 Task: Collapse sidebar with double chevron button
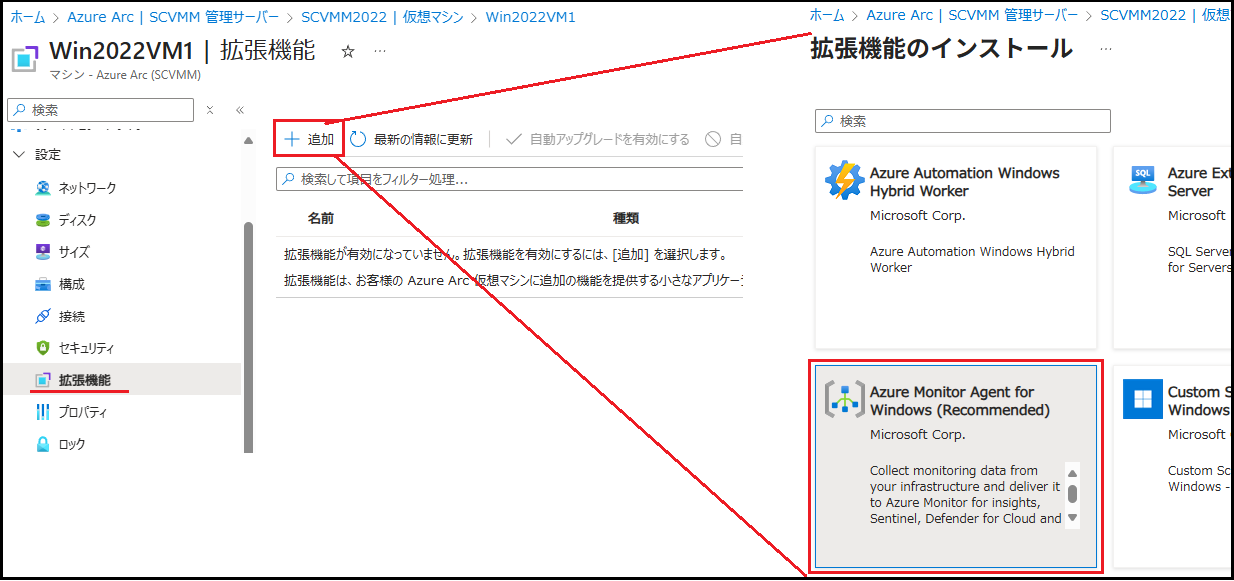click(240, 110)
